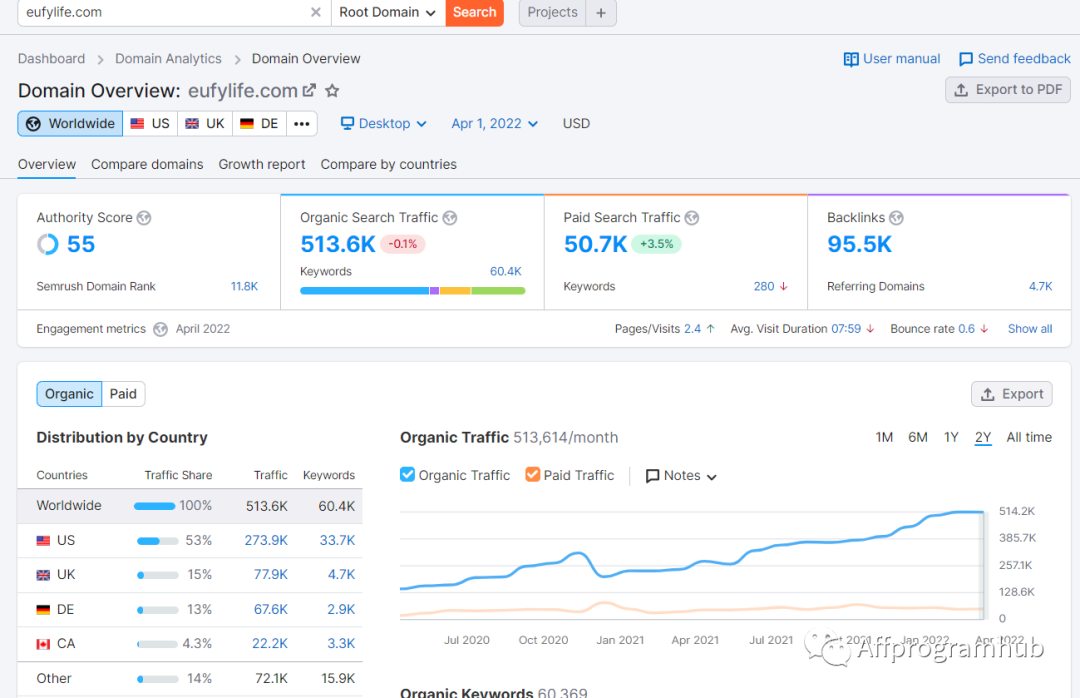Viewport: 1080px width, 698px height.
Task: Click Organic Keywords value 60.4K in the summary card
Action: point(506,271)
